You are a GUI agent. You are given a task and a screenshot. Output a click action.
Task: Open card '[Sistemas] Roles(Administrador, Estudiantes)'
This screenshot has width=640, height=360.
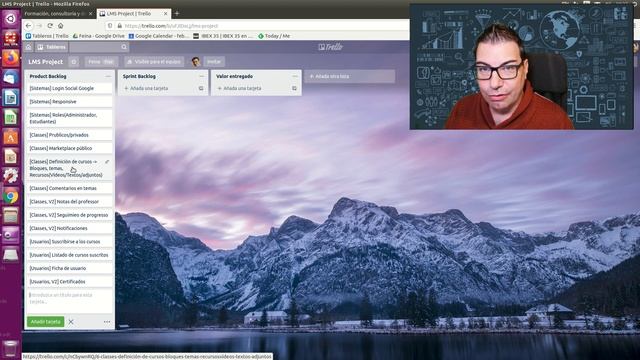(69, 118)
